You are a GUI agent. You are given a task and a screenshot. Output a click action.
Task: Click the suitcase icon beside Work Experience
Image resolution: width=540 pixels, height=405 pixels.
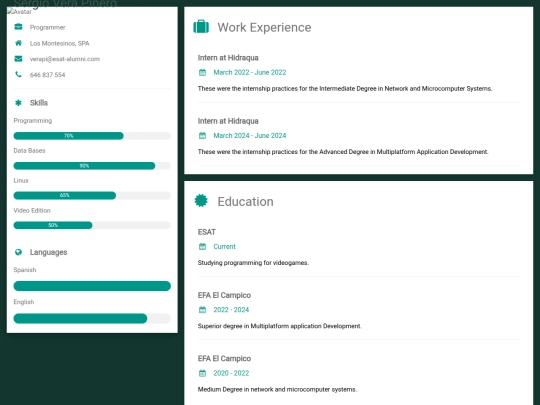click(201, 27)
